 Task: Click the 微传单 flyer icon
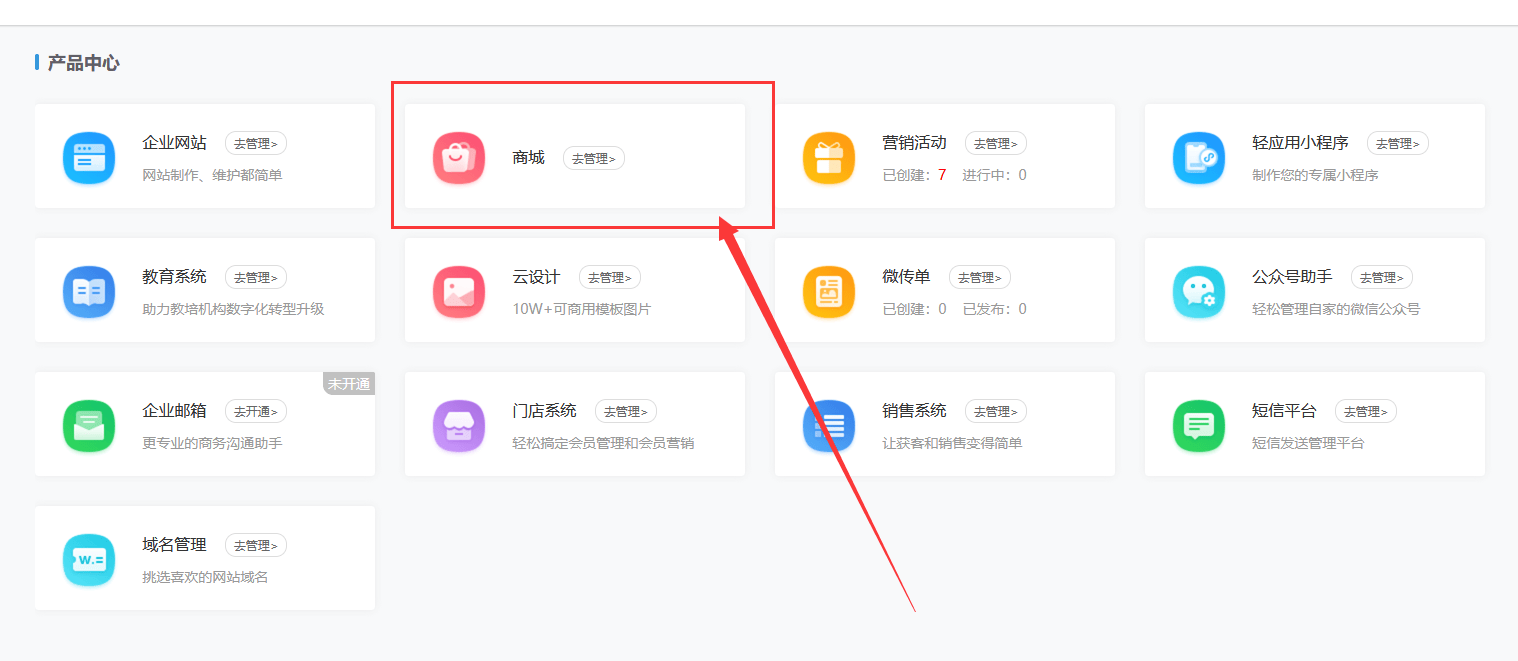coord(829,292)
